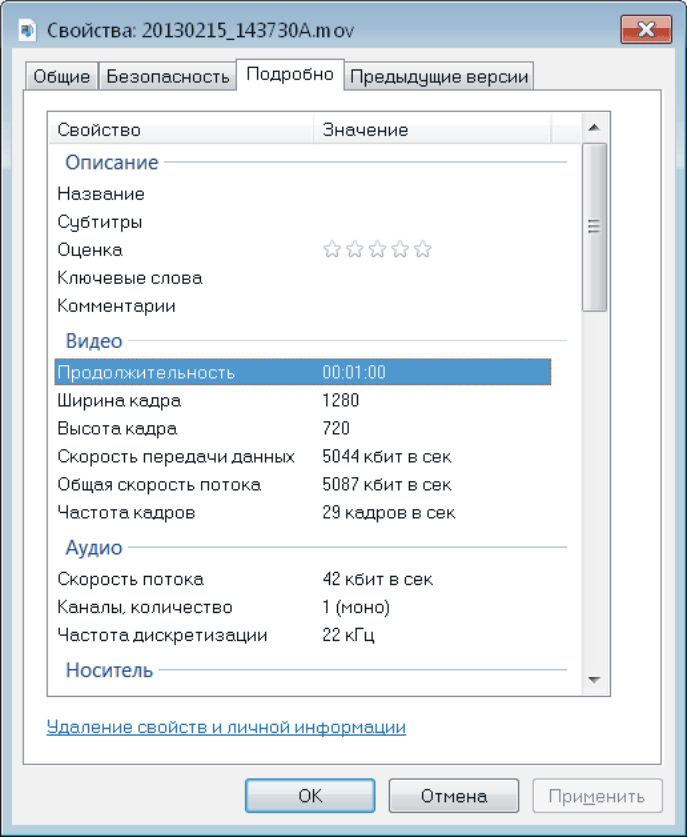Open the Безопасность tab
This screenshot has height=837, width=687.
[x=168, y=77]
